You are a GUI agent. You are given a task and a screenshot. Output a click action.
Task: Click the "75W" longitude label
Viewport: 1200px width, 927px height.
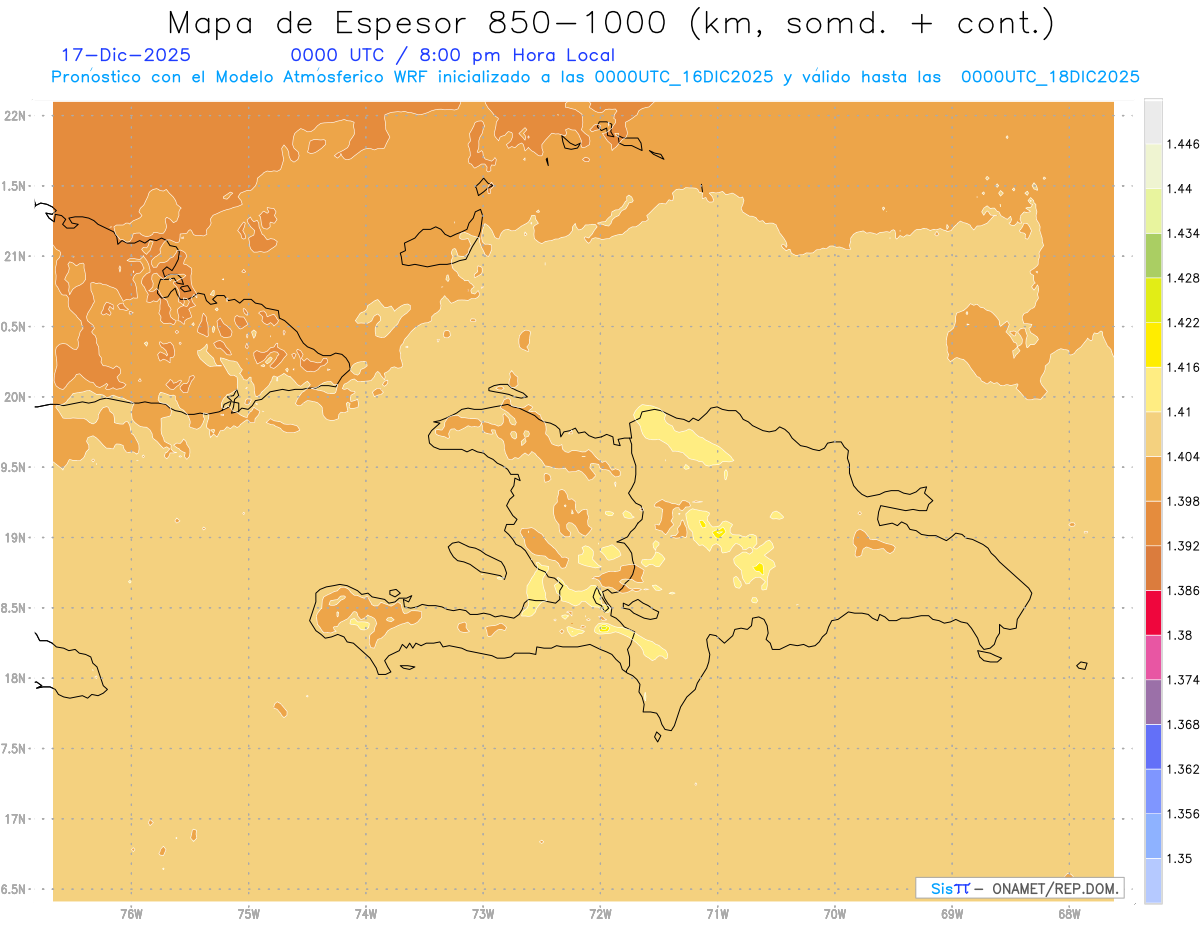click(x=248, y=914)
